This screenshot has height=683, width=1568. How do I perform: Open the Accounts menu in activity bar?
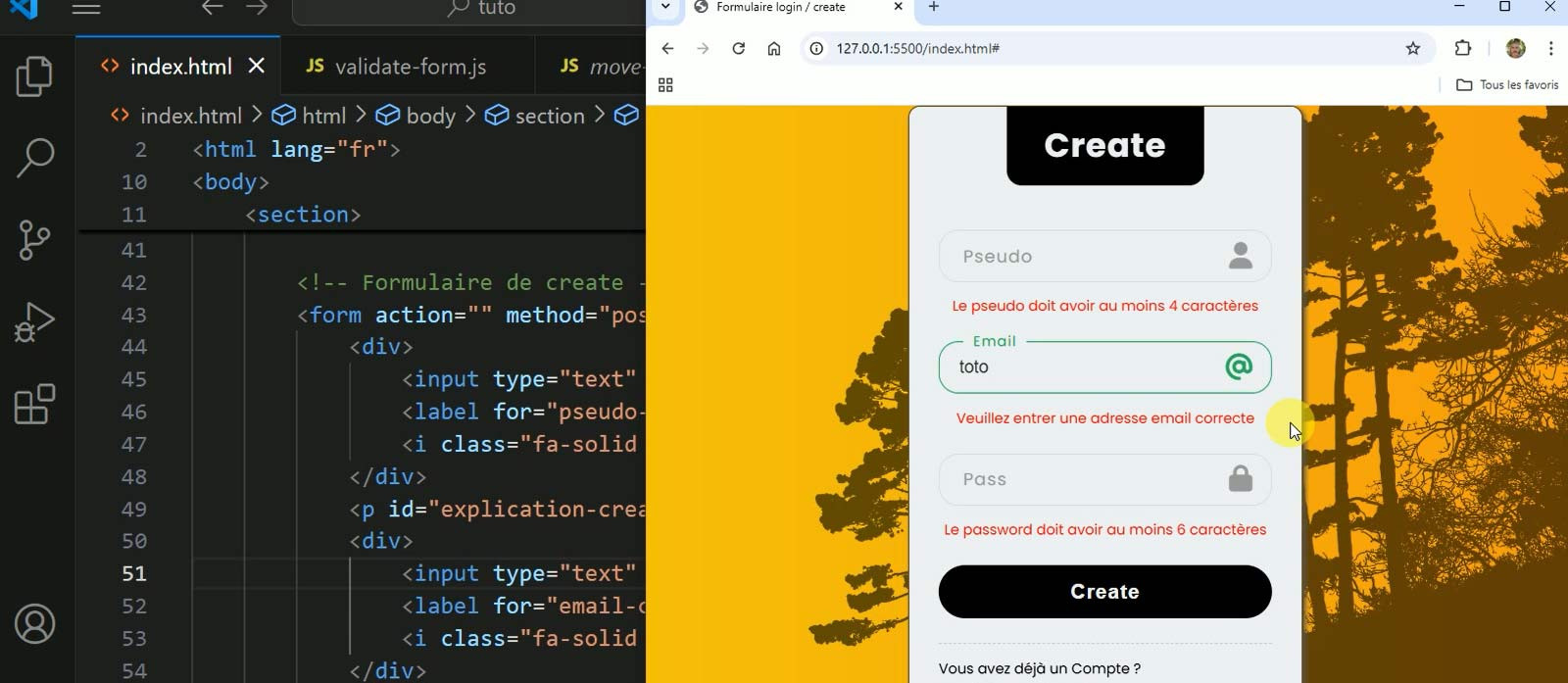pos(34,624)
